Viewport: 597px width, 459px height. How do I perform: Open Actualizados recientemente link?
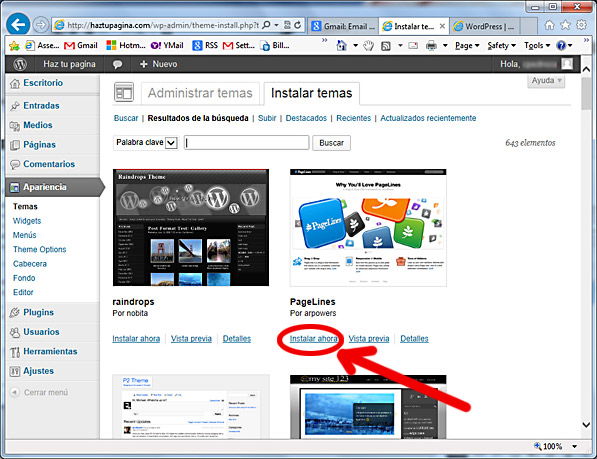428,118
